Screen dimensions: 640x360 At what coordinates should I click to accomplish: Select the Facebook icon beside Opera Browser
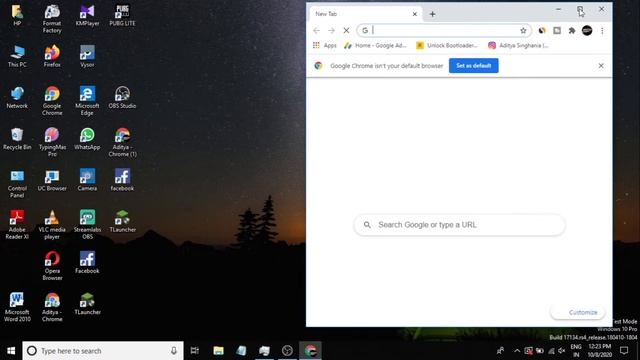pos(87,263)
